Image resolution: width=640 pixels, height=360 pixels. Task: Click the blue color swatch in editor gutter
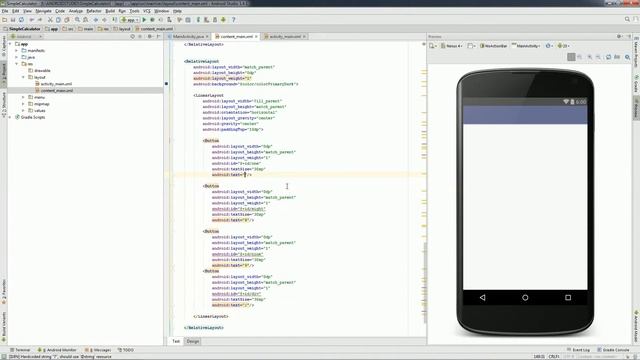click(x=166, y=84)
